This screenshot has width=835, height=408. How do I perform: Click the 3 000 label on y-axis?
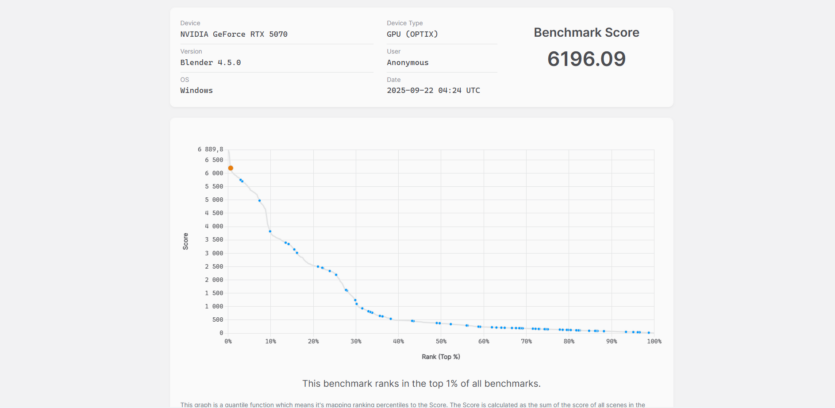[x=215, y=253]
